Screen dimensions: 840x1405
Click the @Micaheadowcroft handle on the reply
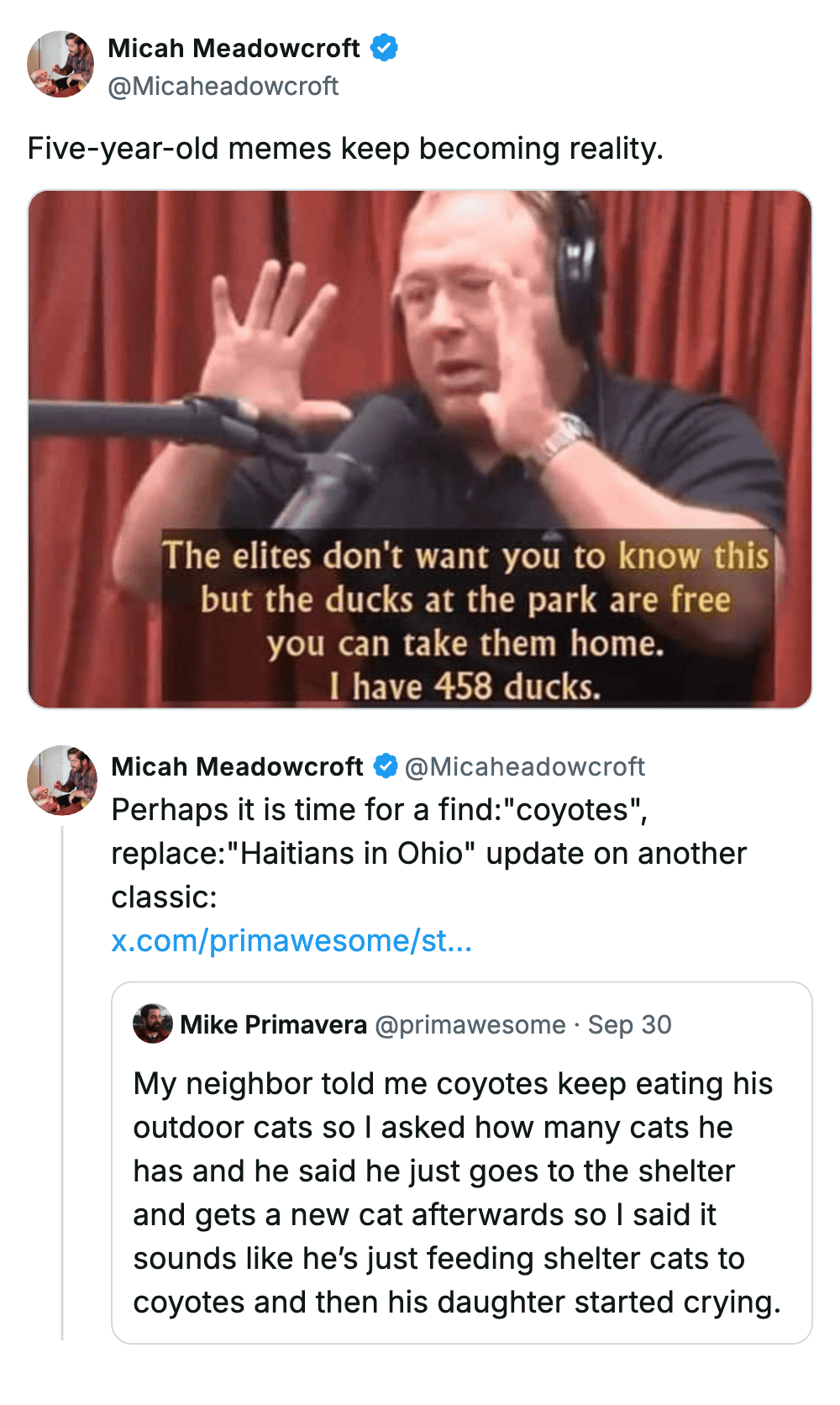click(x=525, y=766)
